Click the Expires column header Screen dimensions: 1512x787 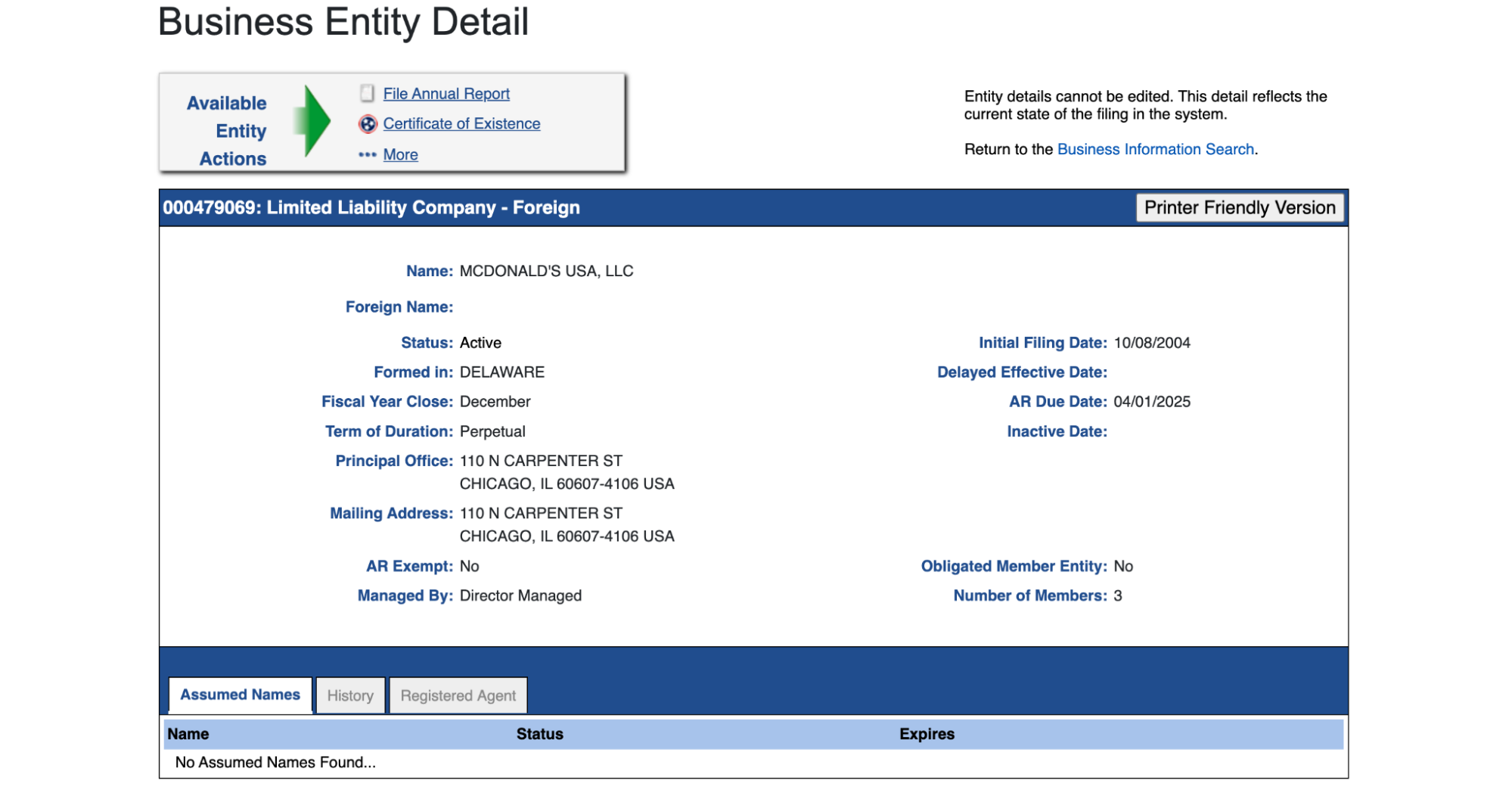(927, 734)
